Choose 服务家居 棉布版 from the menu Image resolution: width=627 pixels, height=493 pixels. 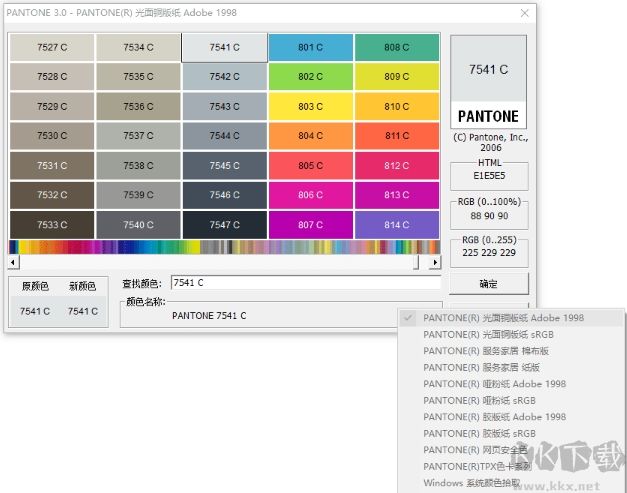(486, 351)
